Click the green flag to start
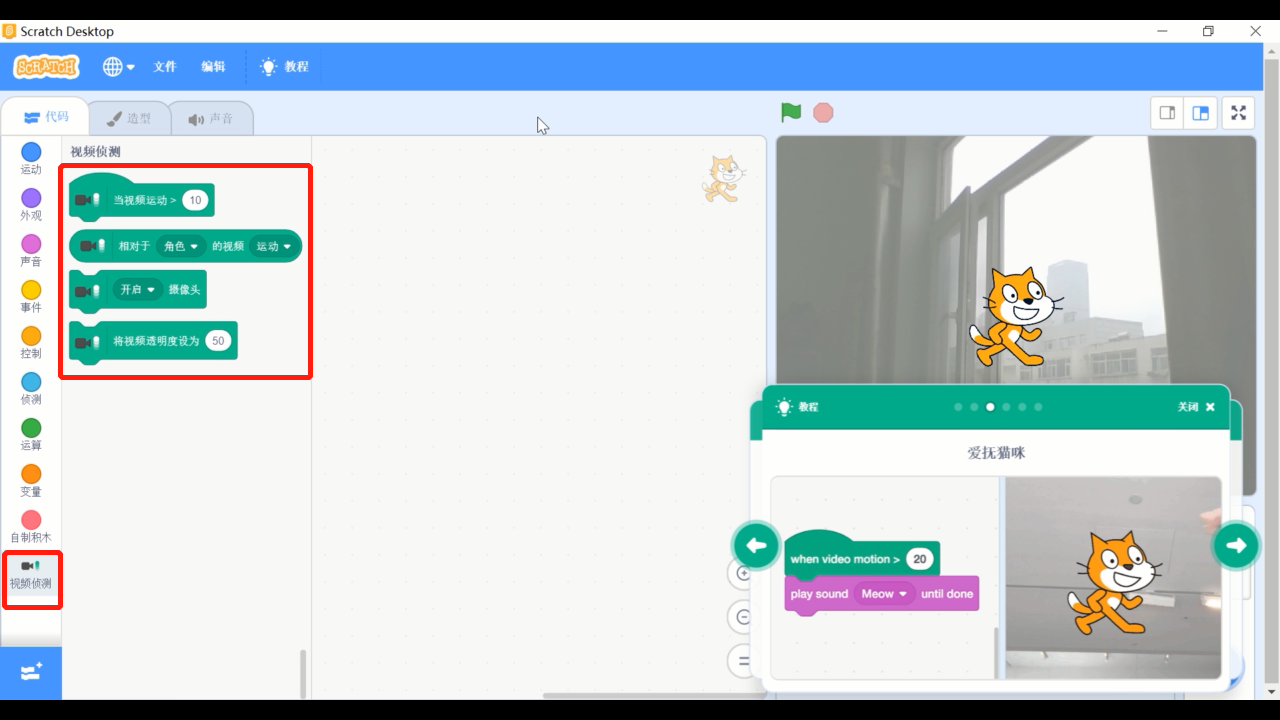The width and height of the screenshot is (1280, 720). click(x=790, y=113)
